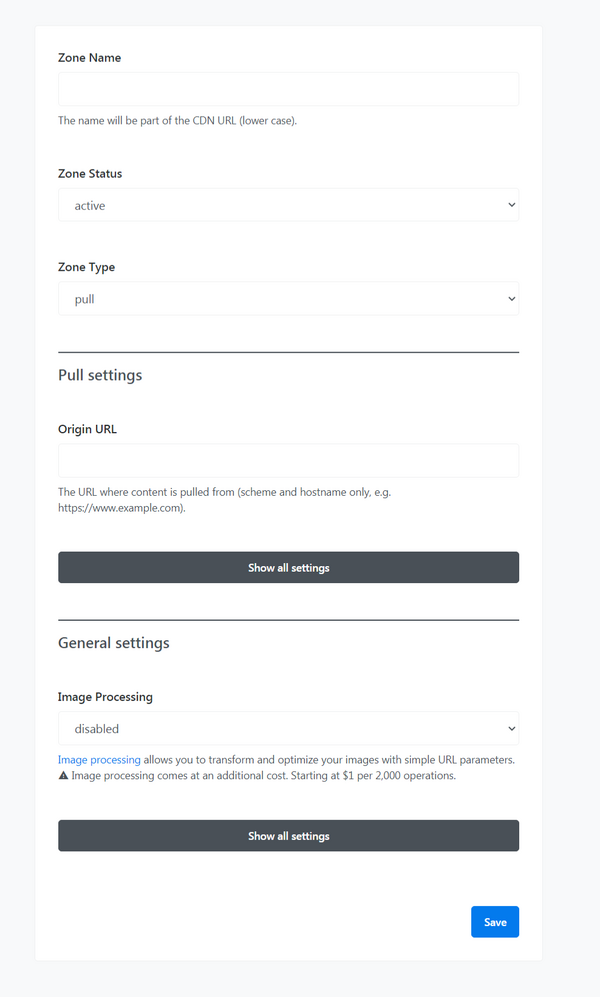600x997 pixels.
Task: Show all settings under General settings
Action: 288,835
